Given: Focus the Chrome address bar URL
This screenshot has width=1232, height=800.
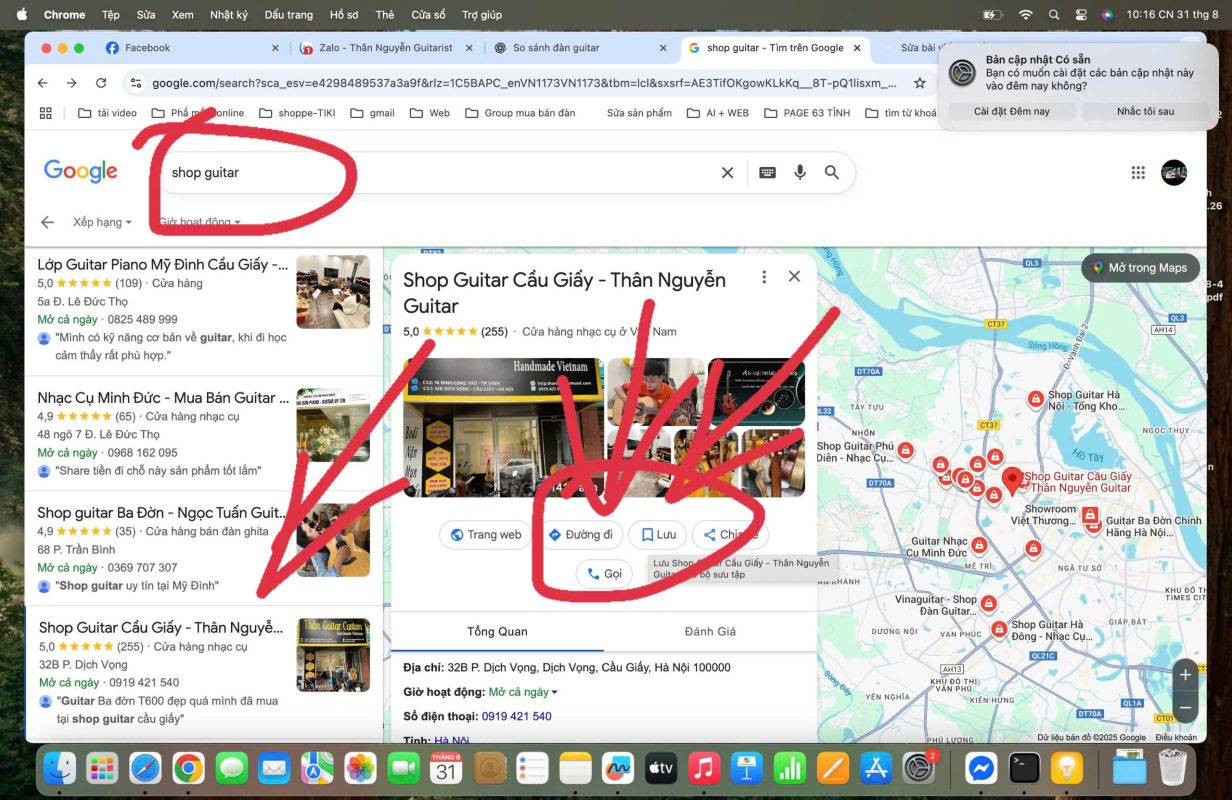Looking at the screenshot, I should coord(525,83).
